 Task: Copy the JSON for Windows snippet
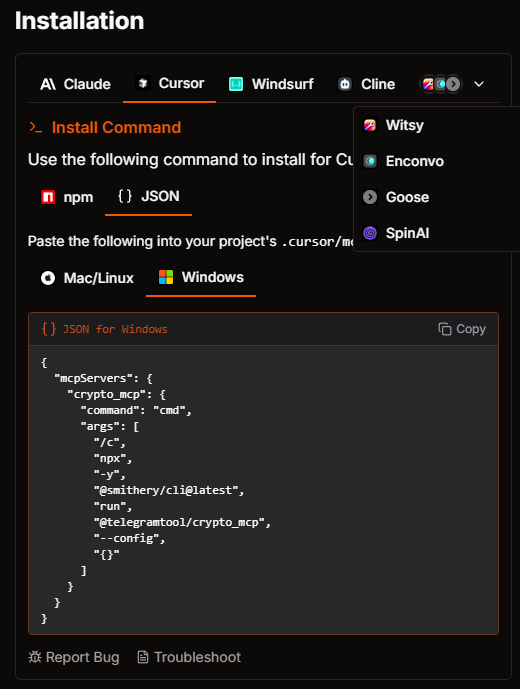tap(462, 329)
